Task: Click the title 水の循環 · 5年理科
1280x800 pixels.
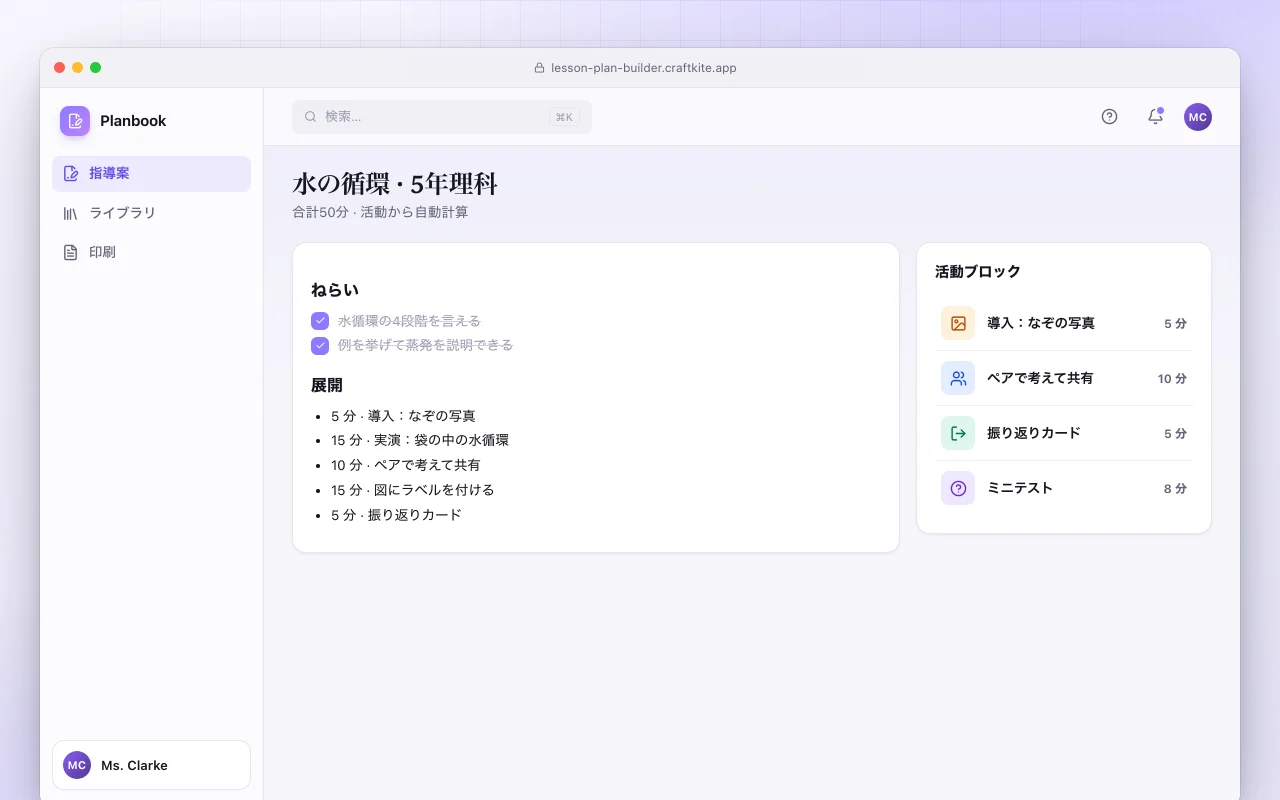Action: [x=395, y=184]
